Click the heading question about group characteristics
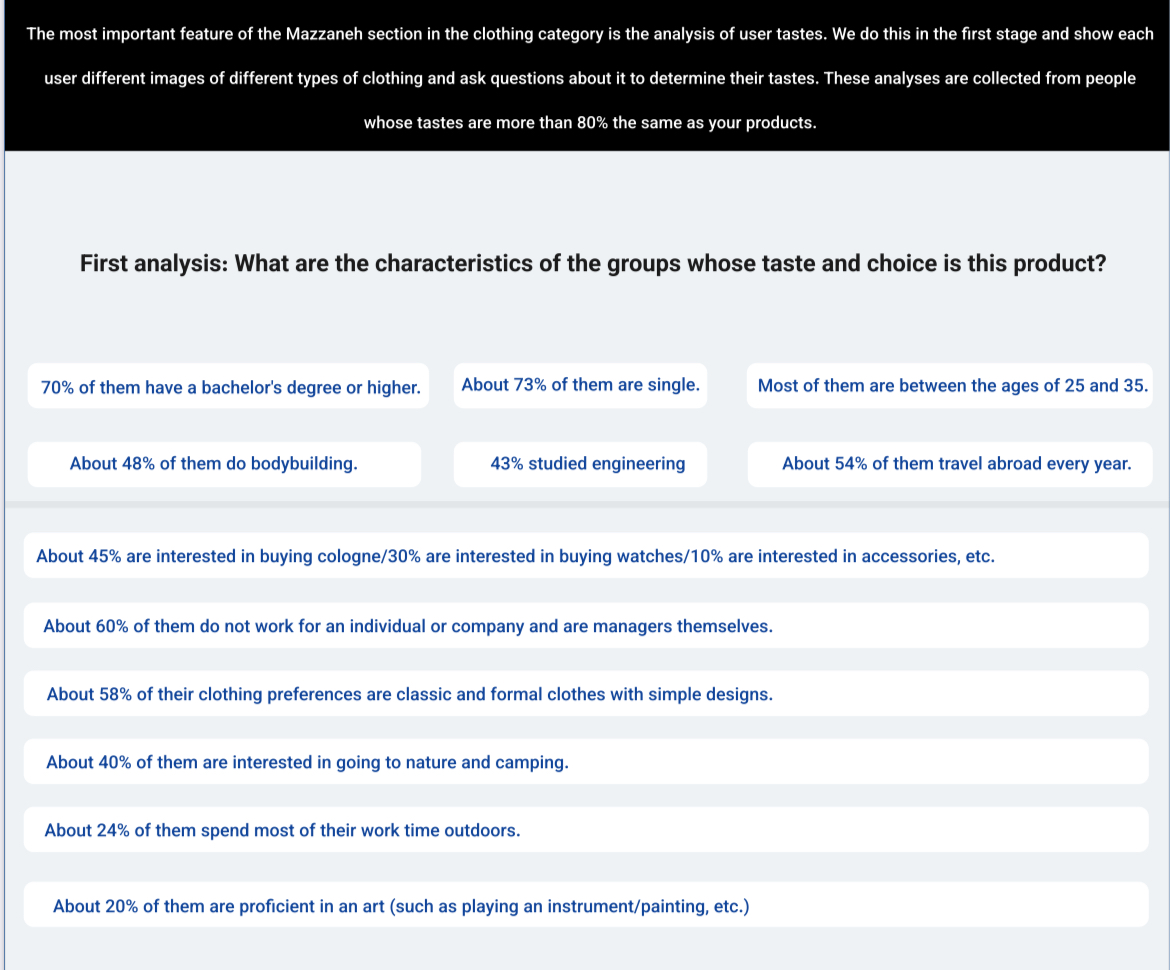The width and height of the screenshot is (1170, 970). click(x=670, y=265)
